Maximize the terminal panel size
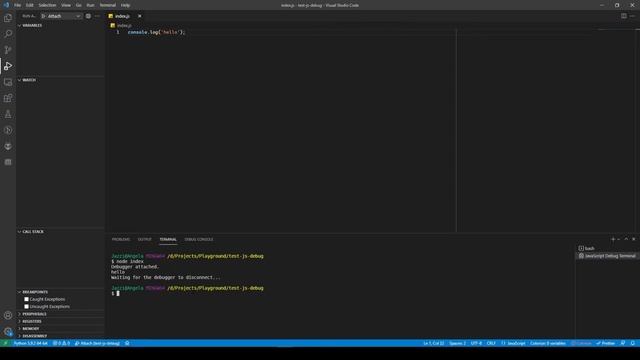The height and width of the screenshot is (360, 640). tap(626, 239)
